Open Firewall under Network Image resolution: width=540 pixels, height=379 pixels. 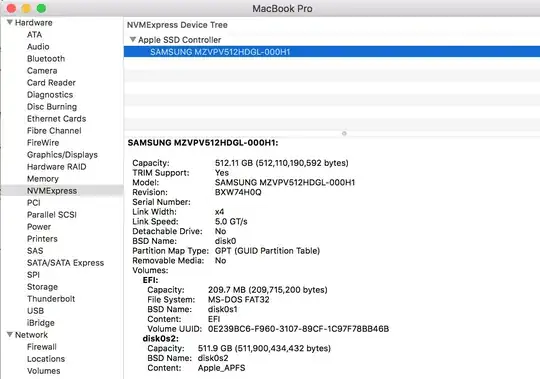click(x=42, y=347)
